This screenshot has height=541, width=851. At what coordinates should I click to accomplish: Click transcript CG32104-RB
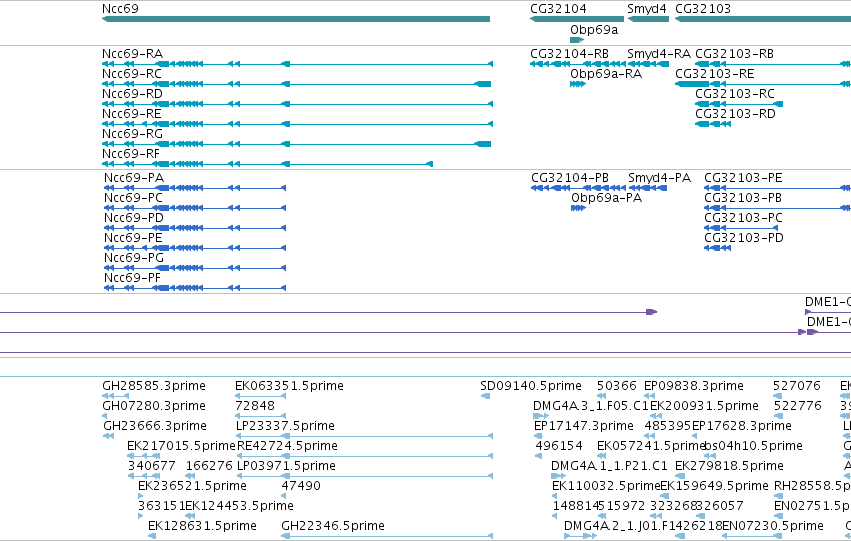pos(577,64)
